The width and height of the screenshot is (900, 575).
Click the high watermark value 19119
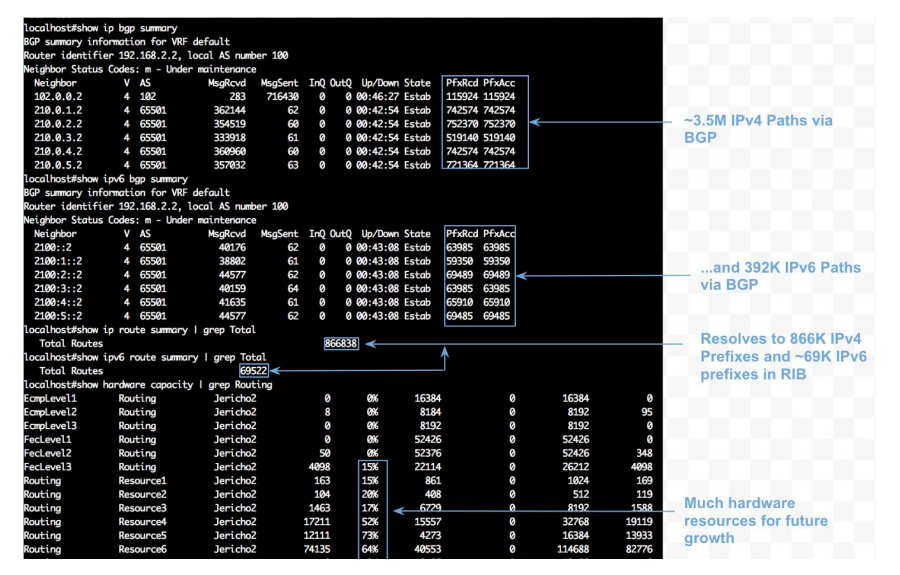639,522
